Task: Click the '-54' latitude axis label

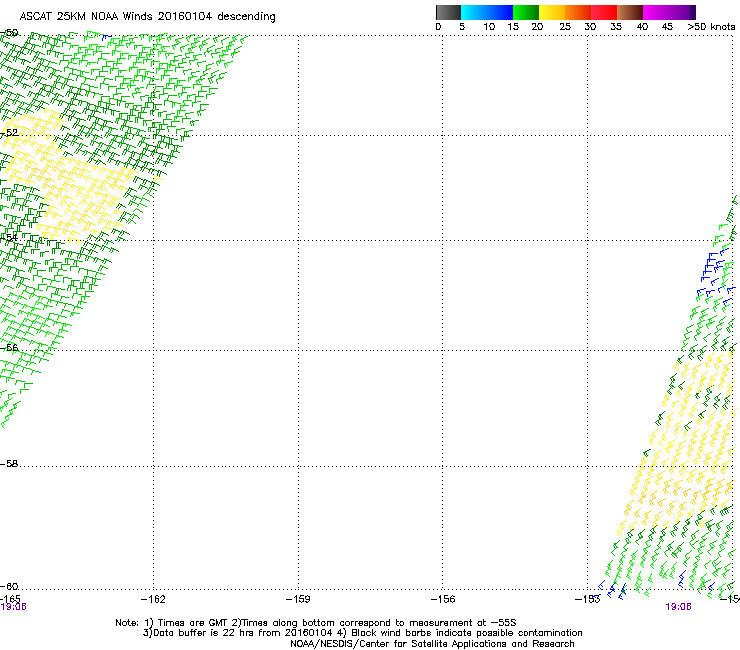Action: 9,238
